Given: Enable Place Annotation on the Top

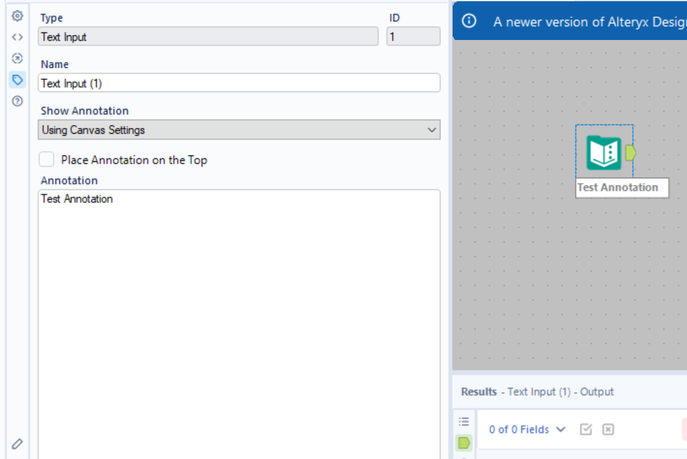Looking at the screenshot, I should [x=46, y=159].
